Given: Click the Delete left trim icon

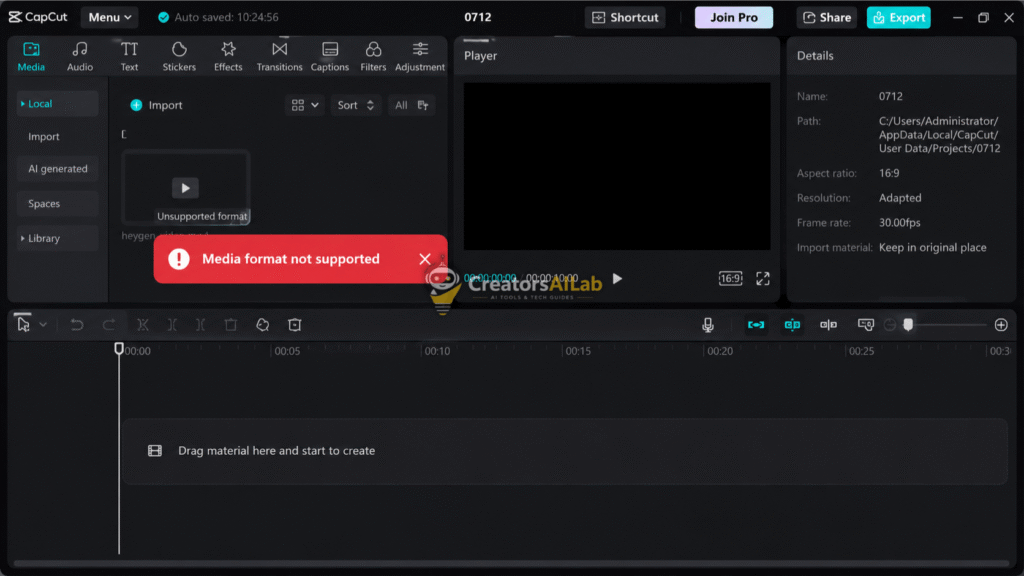Looking at the screenshot, I should (x=172, y=325).
